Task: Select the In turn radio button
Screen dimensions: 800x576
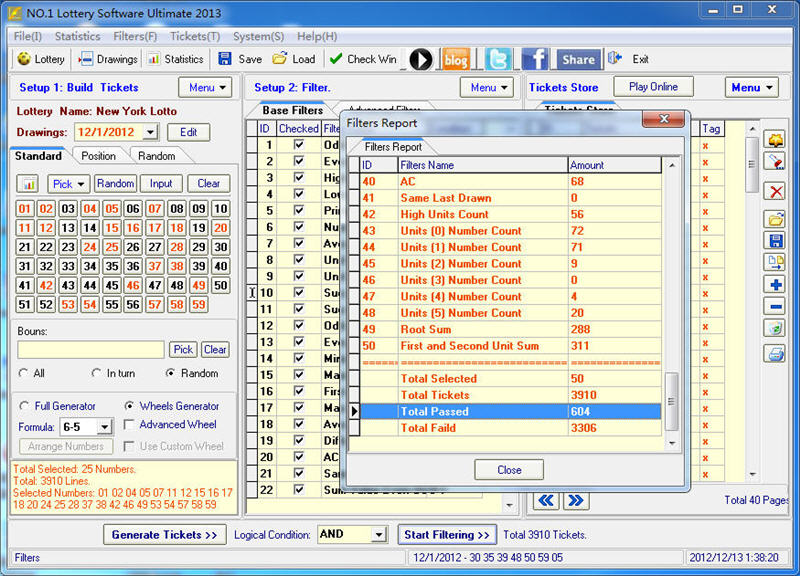Action: click(96, 373)
